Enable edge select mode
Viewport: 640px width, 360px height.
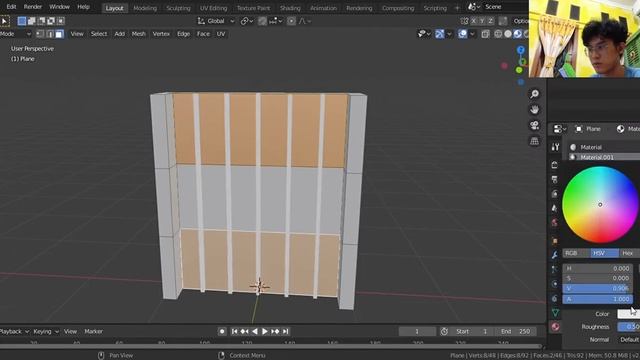click(x=50, y=34)
